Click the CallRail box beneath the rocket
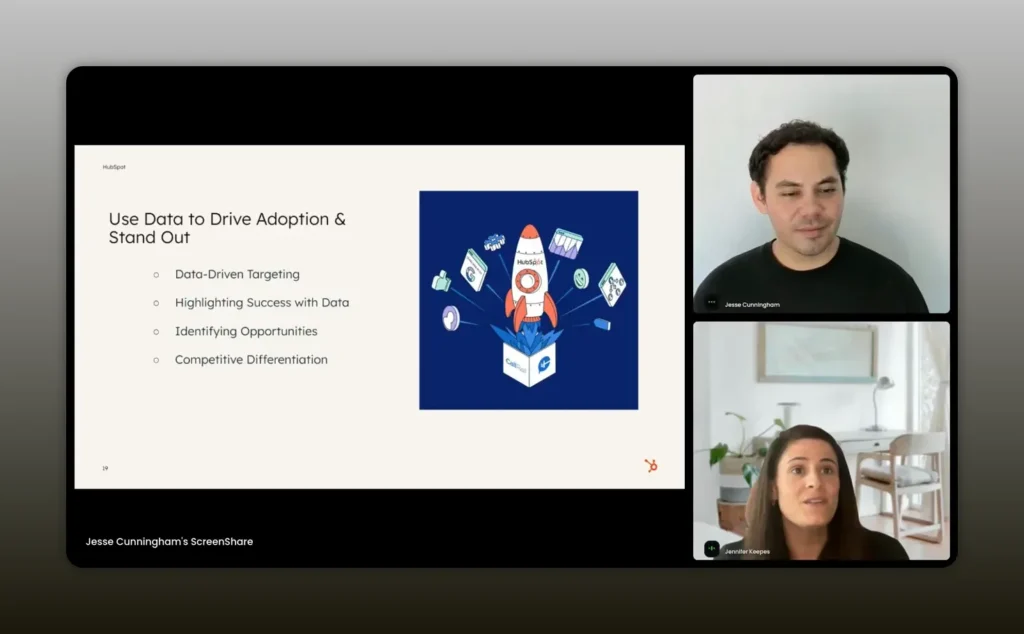The height and width of the screenshot is (634, 1024). [528, 365]
